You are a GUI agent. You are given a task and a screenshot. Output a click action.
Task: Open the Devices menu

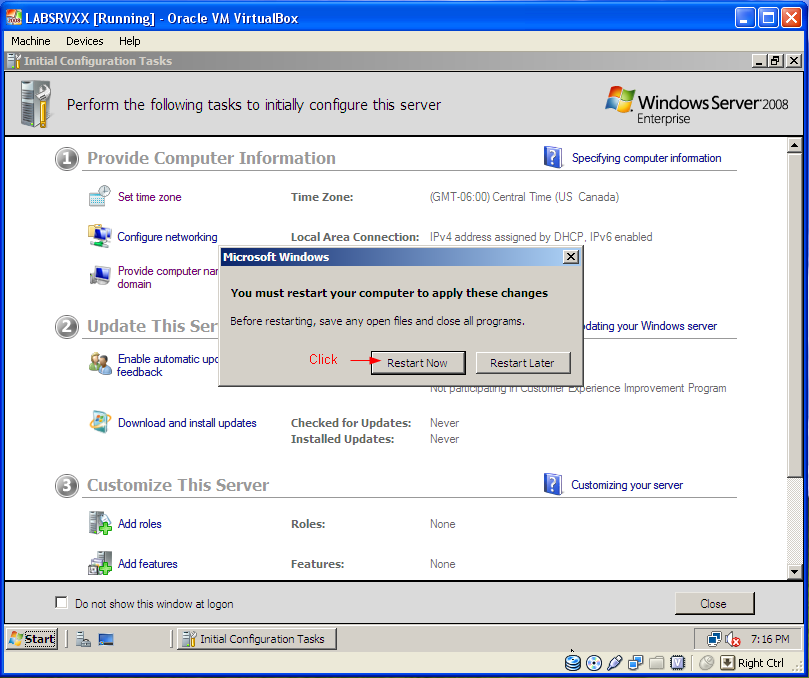[85, 41]
